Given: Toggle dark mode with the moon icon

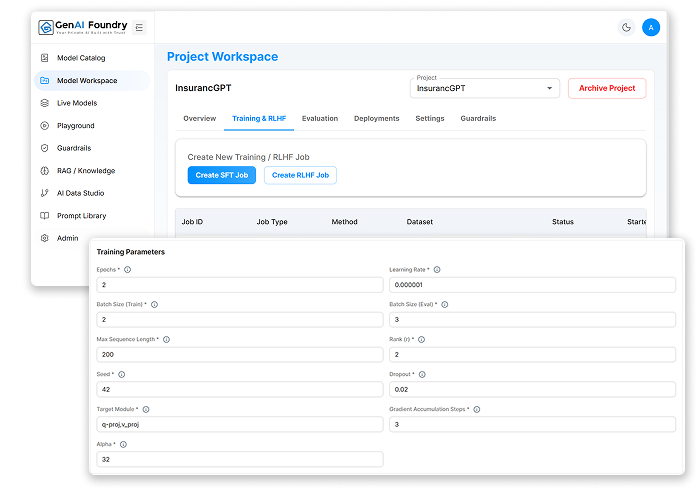Looking at the screenshot, I should click(627, 27).
